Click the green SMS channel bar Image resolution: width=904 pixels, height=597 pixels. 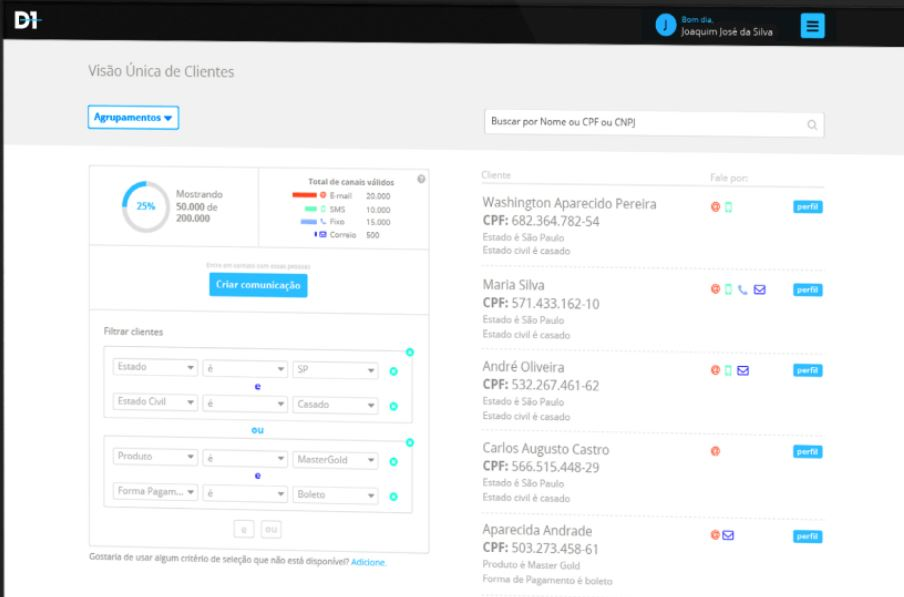(311, 209)
